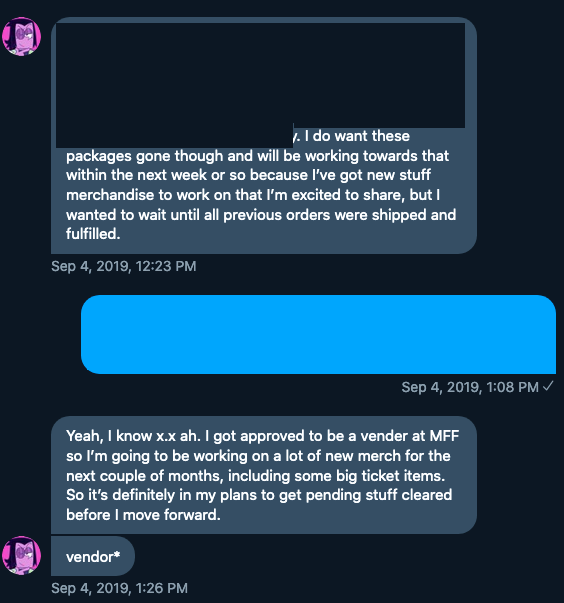
Task: Click the sender's avatar beside the first message
Action: tap(22, 37)
